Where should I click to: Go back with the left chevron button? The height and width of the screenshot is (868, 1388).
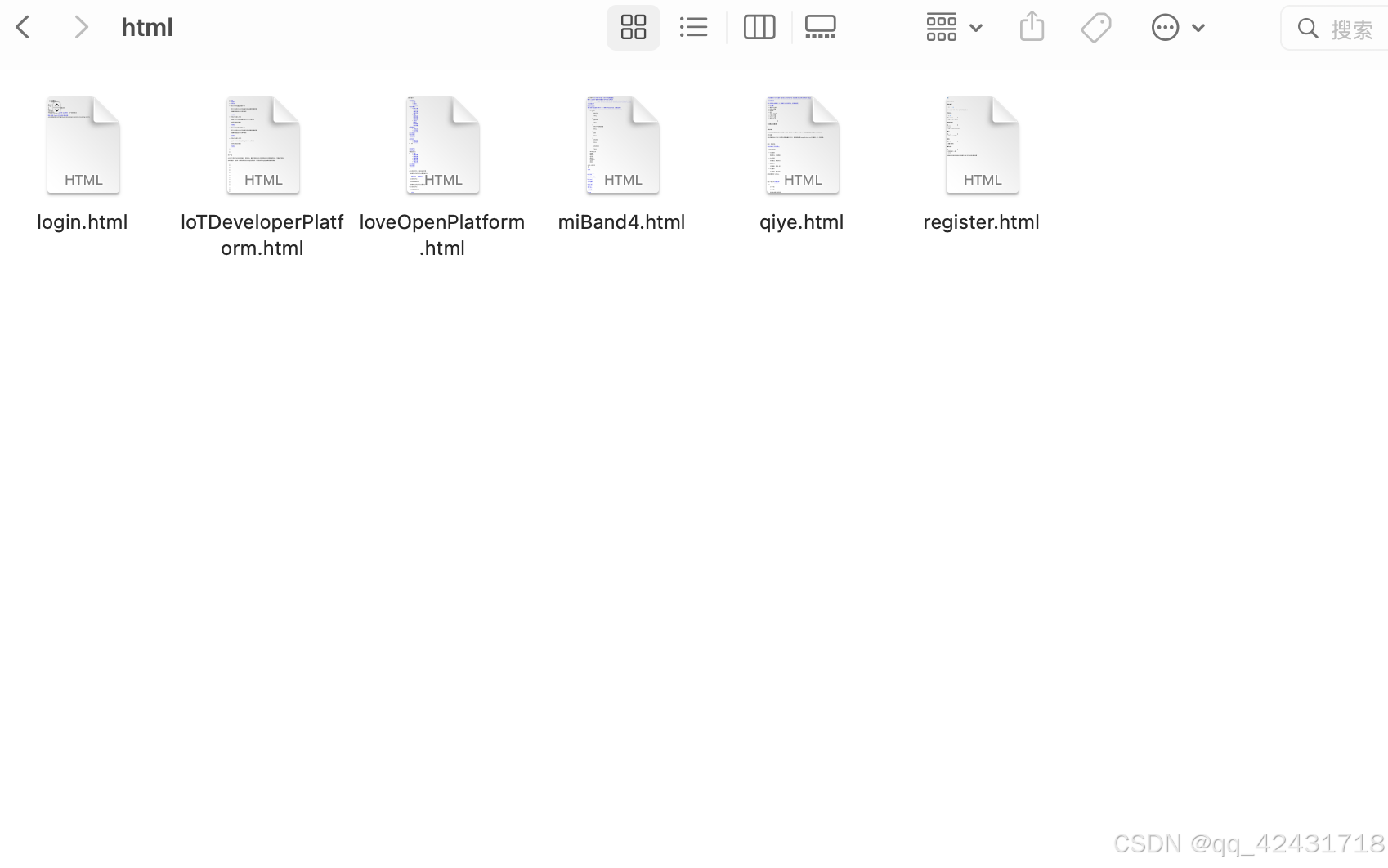(x=23, y=28)
